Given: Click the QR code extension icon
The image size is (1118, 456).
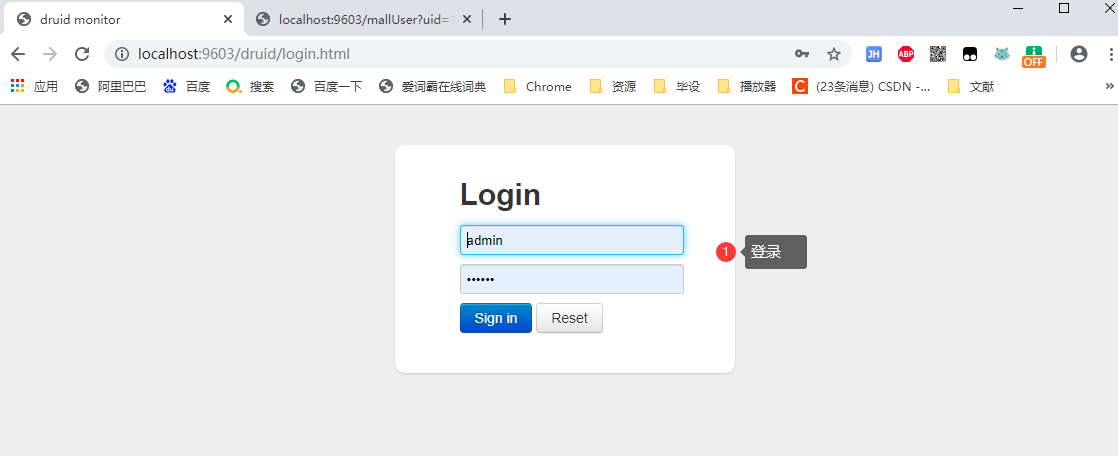Looking at the screenshot, I should [x=937, y=55].
